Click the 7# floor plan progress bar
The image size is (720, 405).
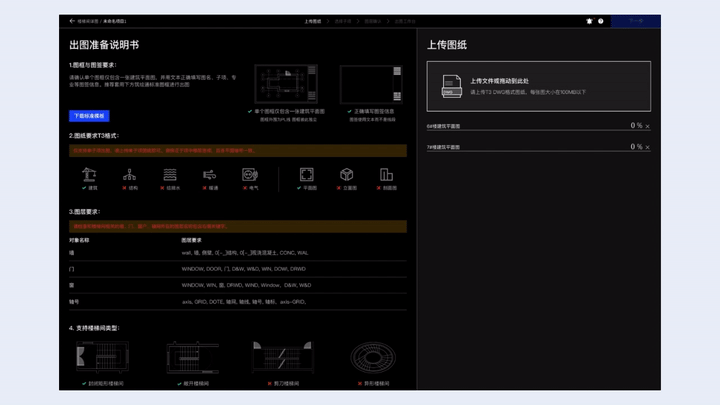538,151
